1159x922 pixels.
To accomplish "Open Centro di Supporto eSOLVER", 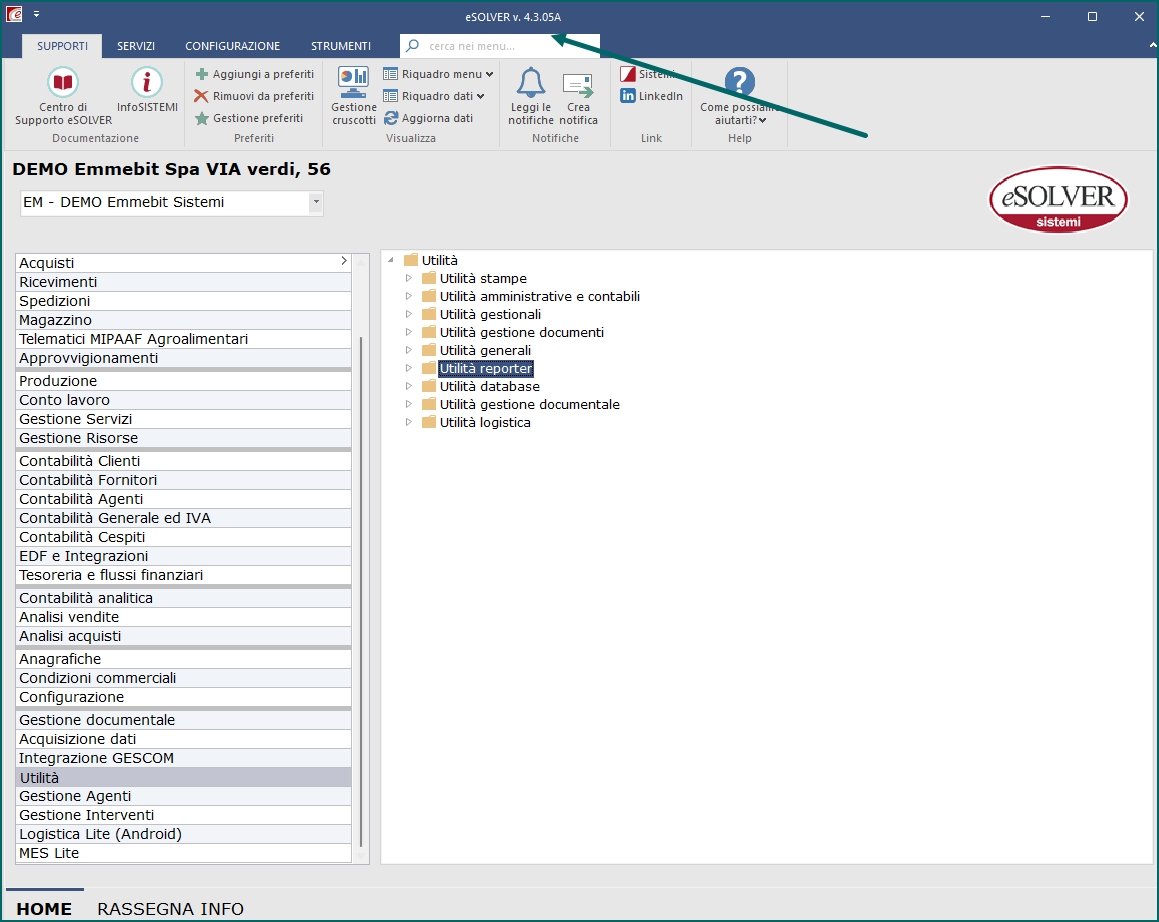I will pos(63,97).
